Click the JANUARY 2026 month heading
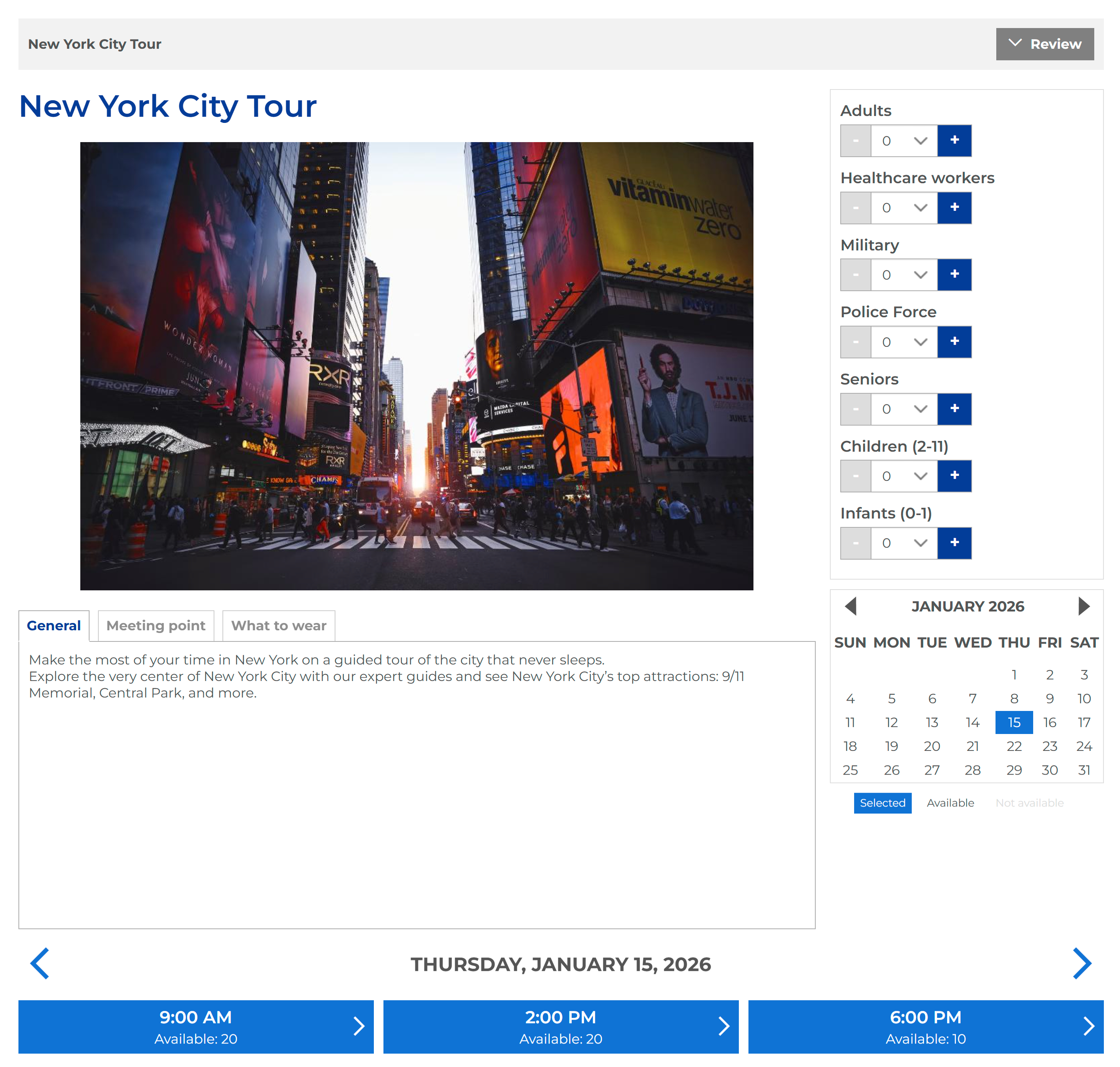The width and height of the screenshot is (1120, 1067). [967, 606]
